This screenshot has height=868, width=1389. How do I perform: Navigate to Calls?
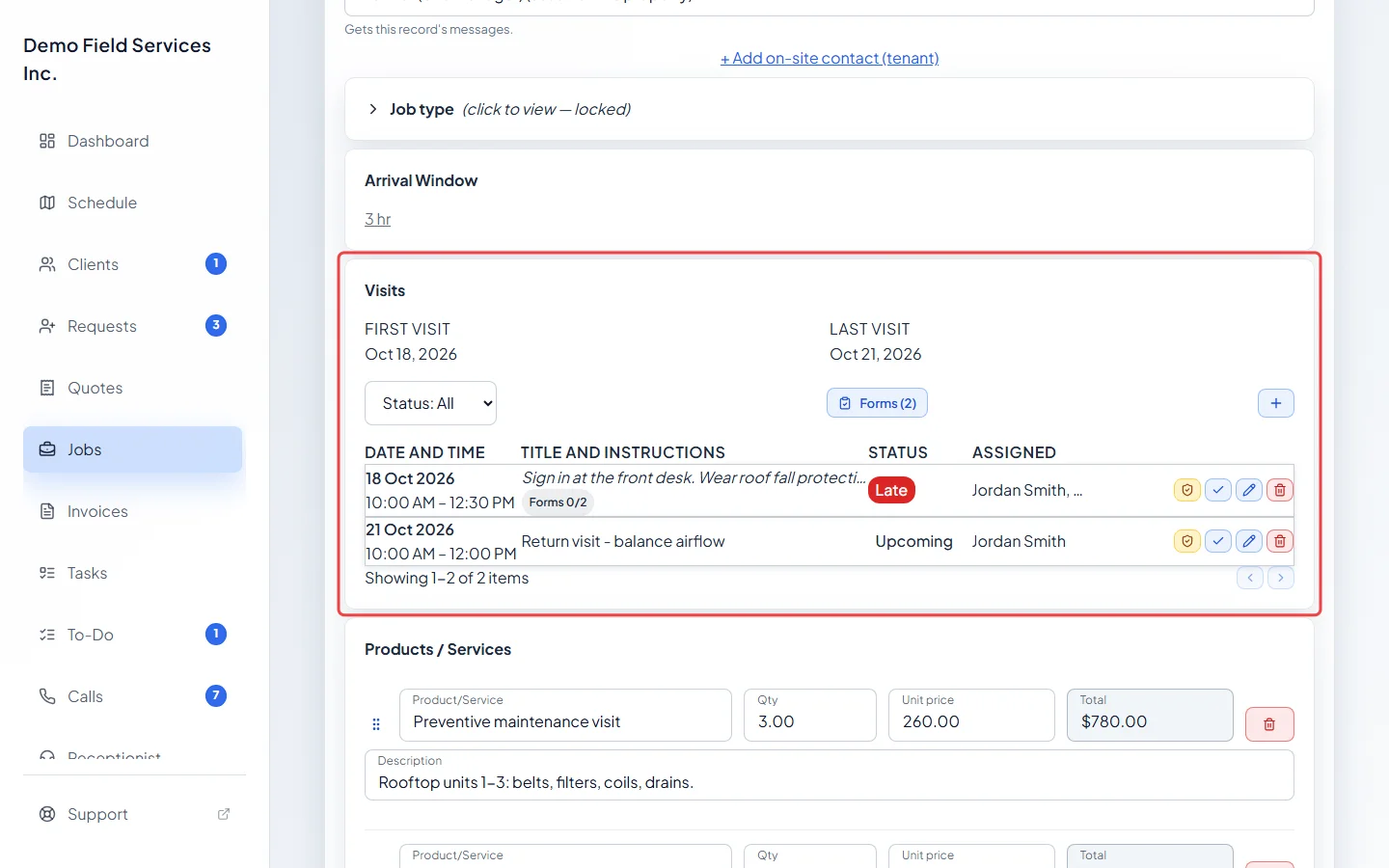133,696
